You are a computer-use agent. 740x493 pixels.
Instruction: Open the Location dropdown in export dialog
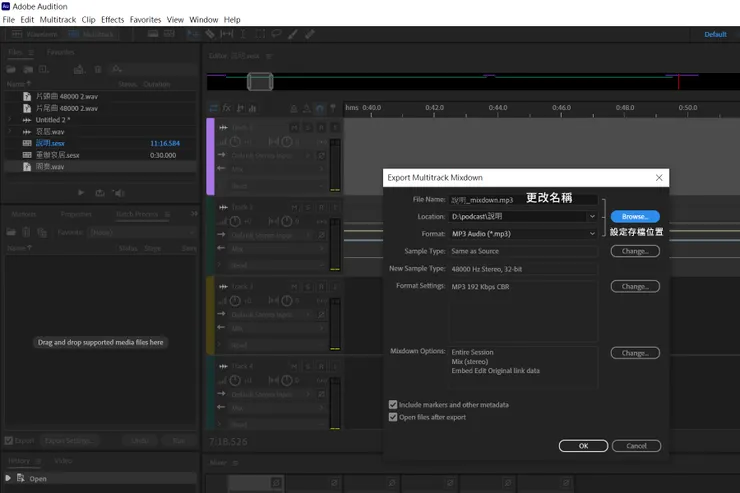tap(591, 217)
